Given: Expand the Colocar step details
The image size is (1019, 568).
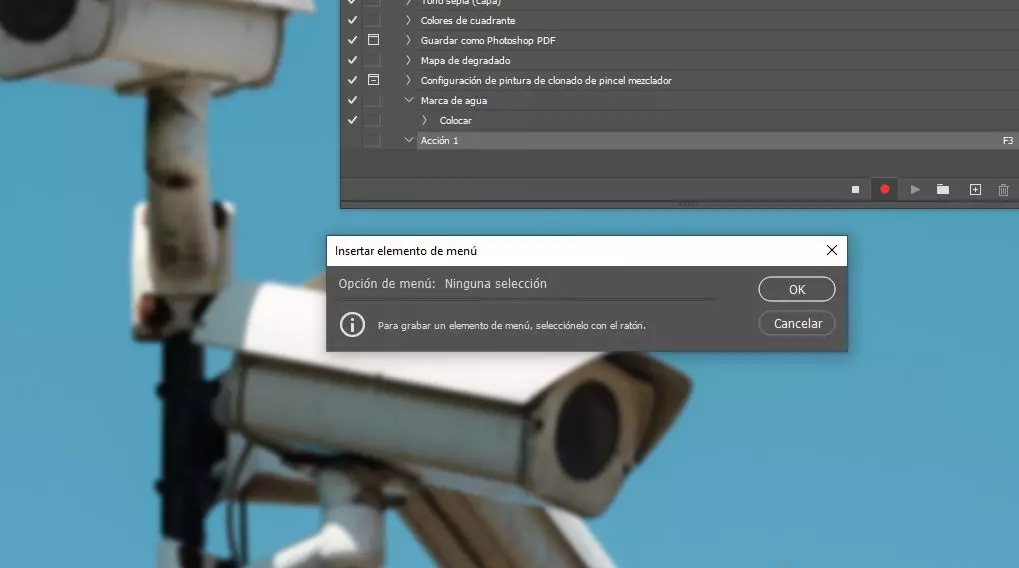Looking at the screenshot, I should coord(425,120).
